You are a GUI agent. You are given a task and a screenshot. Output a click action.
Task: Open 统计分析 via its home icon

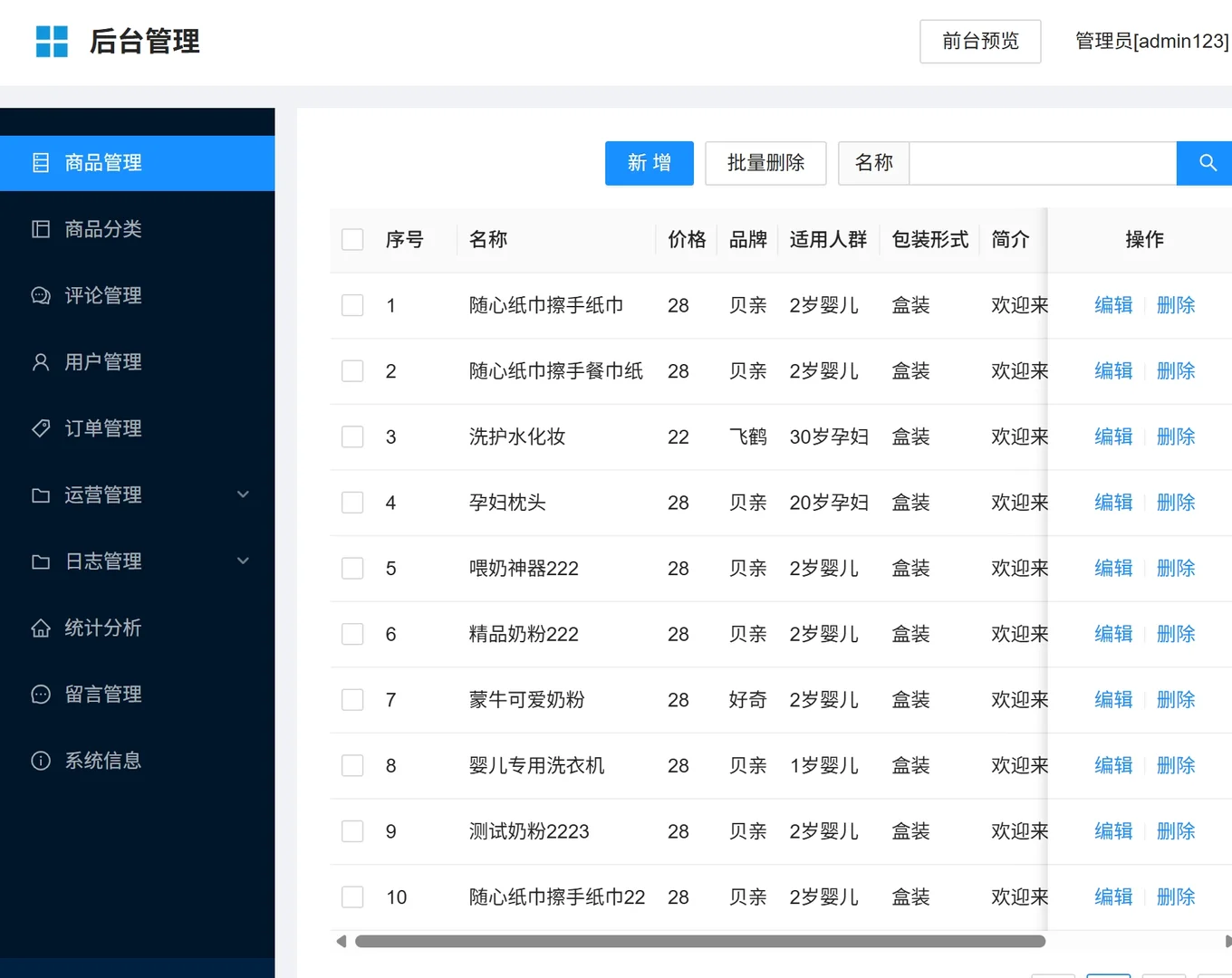pyautogui.click(x=41, y=627)
